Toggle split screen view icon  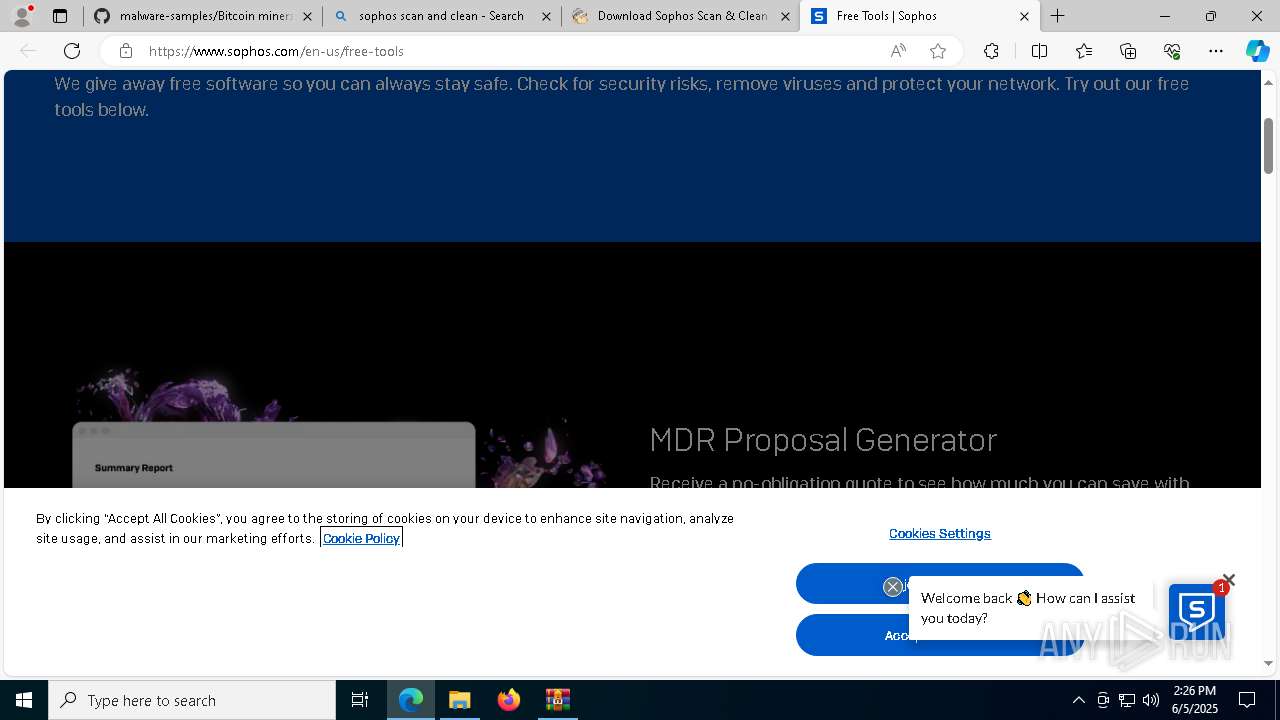point(1039,51)
